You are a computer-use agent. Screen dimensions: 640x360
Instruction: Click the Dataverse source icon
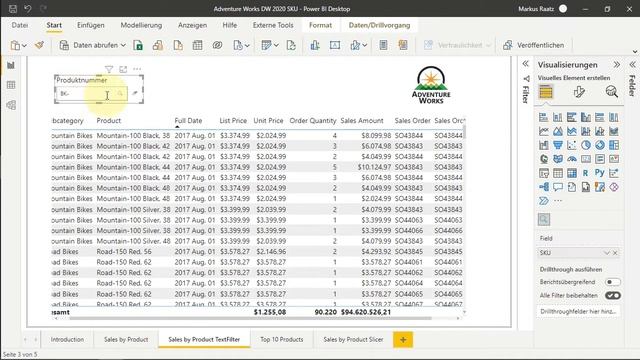coord(217,45)
